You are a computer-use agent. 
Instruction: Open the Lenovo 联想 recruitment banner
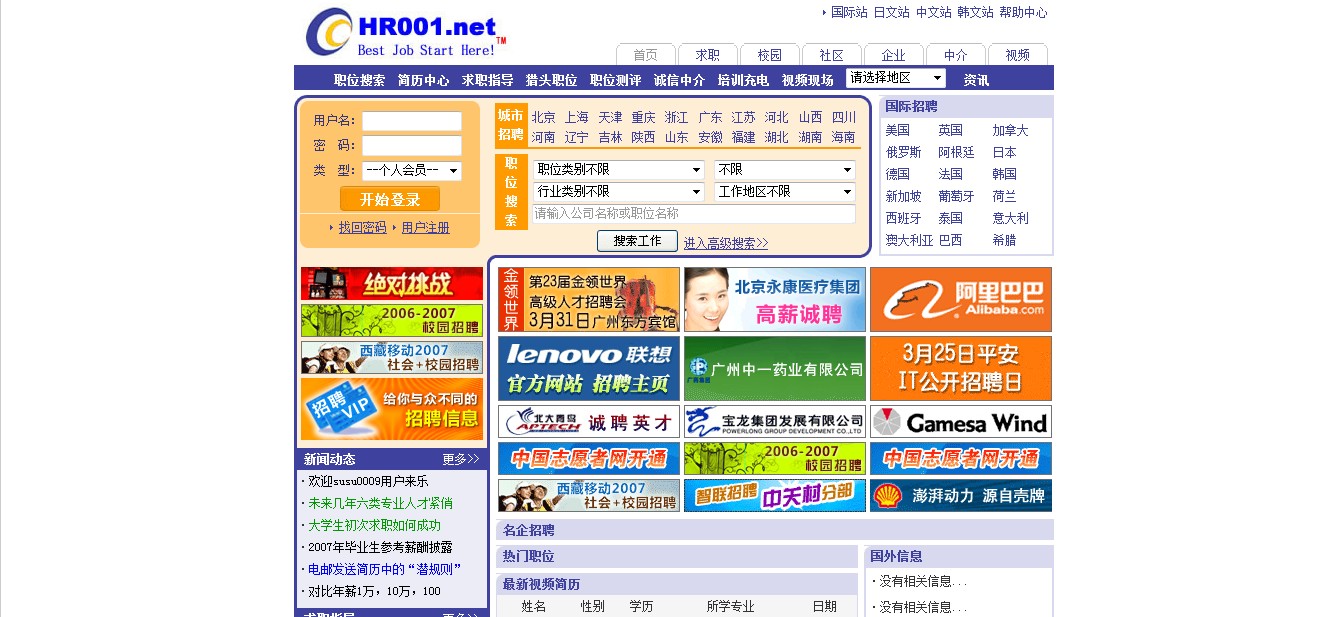pyautogui.click(x=589, y=368)
